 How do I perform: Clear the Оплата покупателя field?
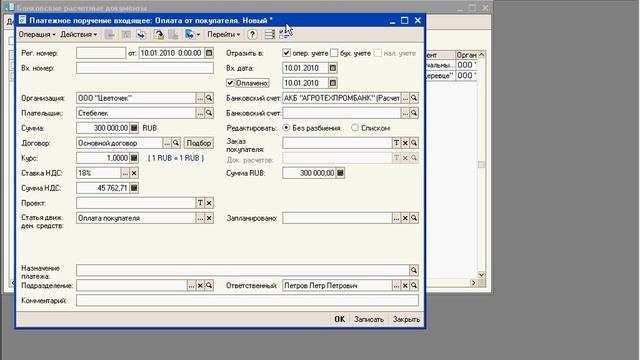[209, 218]
